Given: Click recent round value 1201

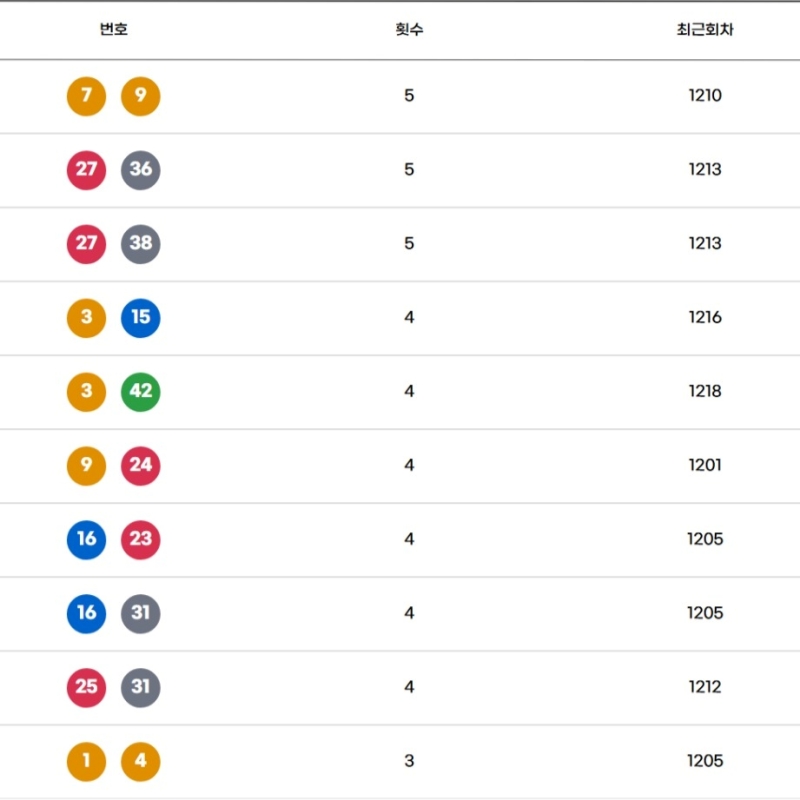Looking at the screenshot, I should 705,466.
